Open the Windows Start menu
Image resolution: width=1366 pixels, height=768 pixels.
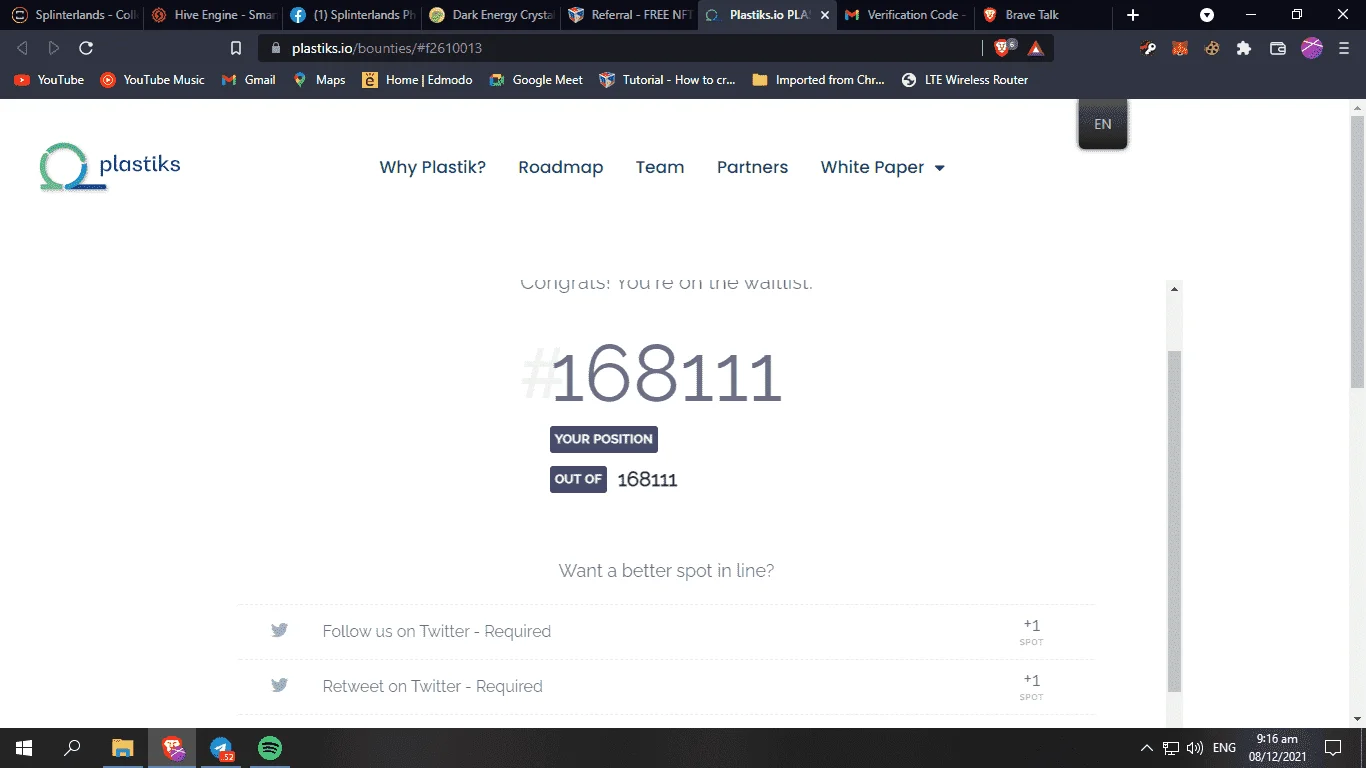[x=24, y=748]
